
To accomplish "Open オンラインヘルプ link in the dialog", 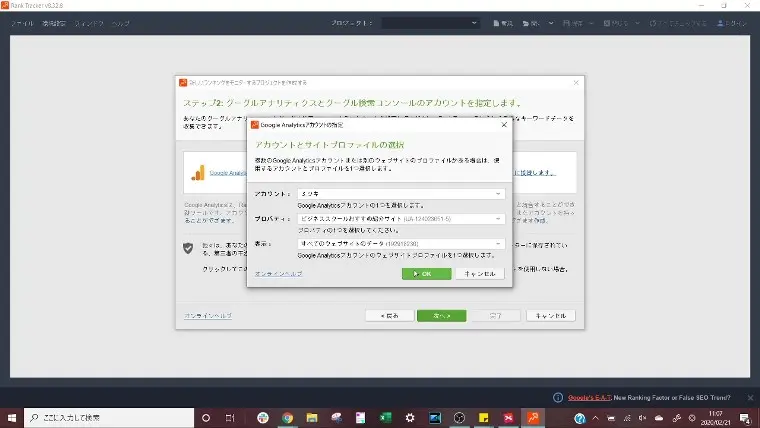I will 278,273.
